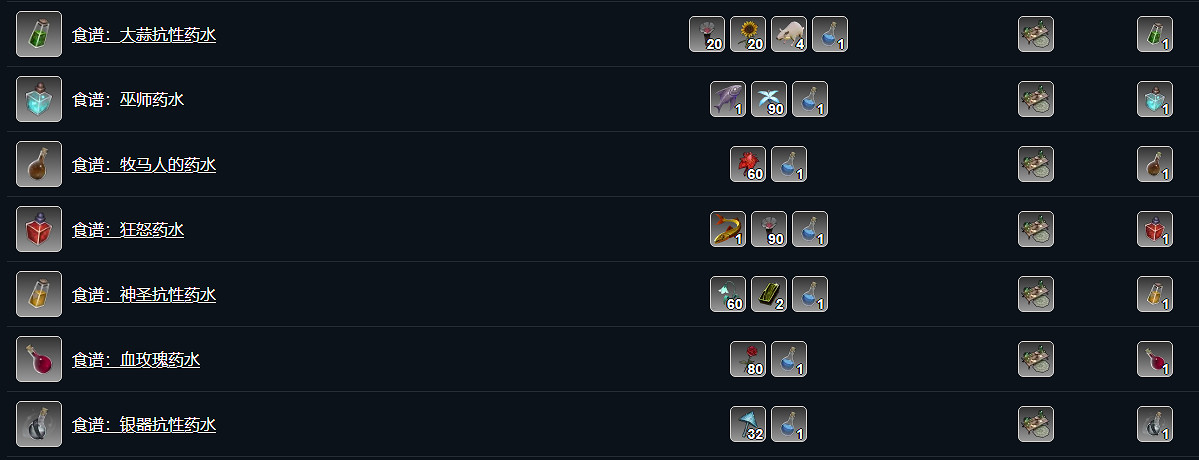The image size is (1199, 460).
Task: Click the 食谱：银器抗性药水 recipe link
Action: click(143, 425)
